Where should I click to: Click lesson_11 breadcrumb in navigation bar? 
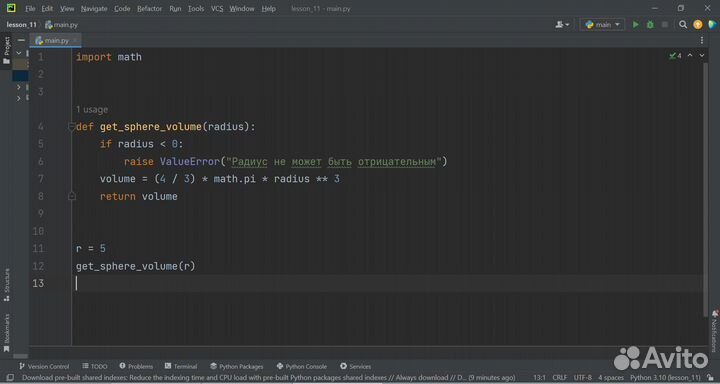coord(21,24)
